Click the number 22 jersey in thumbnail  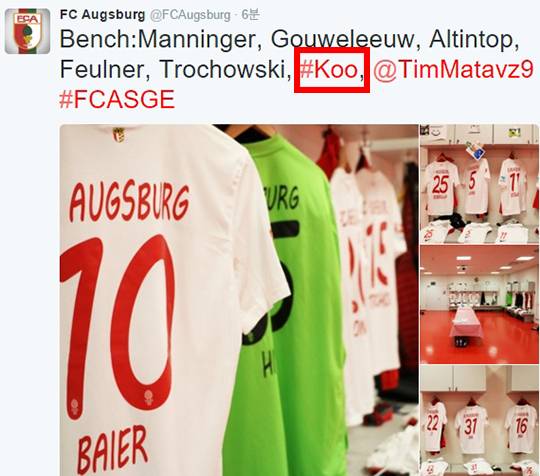[x=433, y=426]
